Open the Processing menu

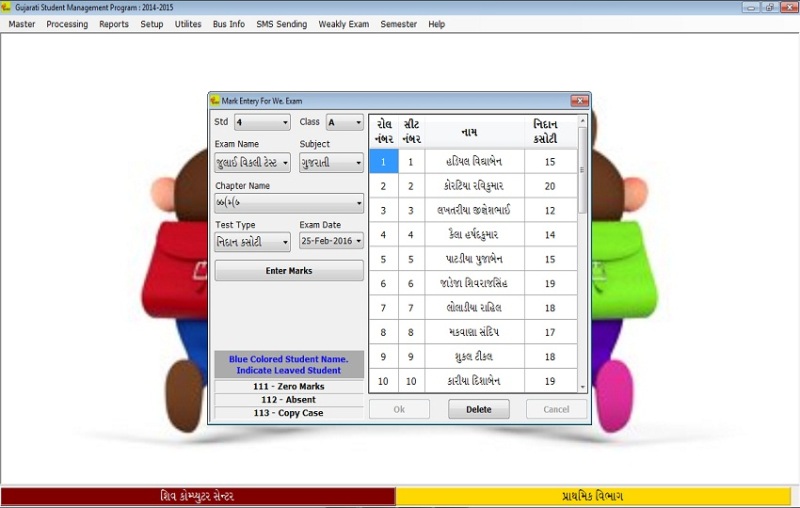tap(67, 24)
